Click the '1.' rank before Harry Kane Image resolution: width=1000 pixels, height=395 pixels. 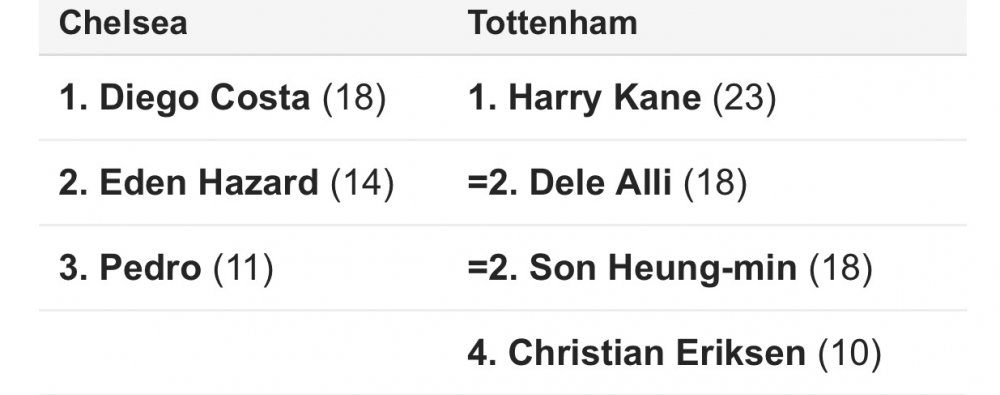[x=482, y=98]
